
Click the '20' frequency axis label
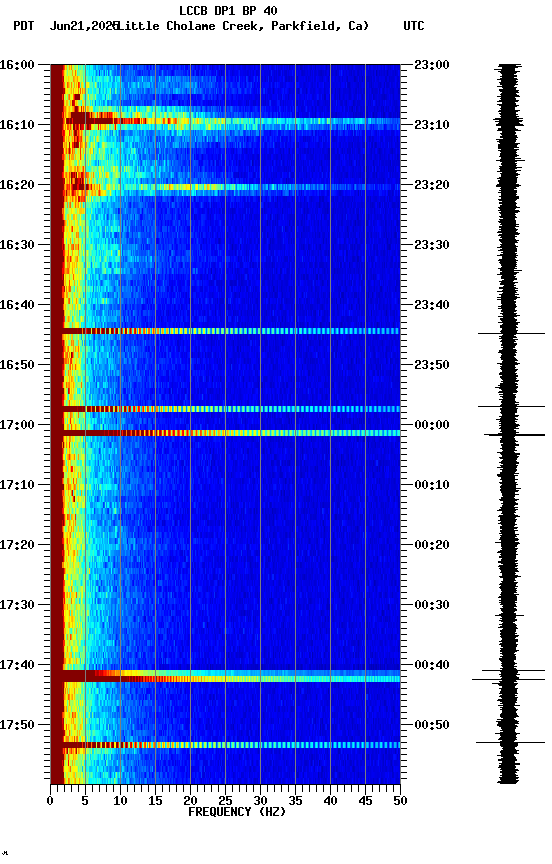pos(190,801)
